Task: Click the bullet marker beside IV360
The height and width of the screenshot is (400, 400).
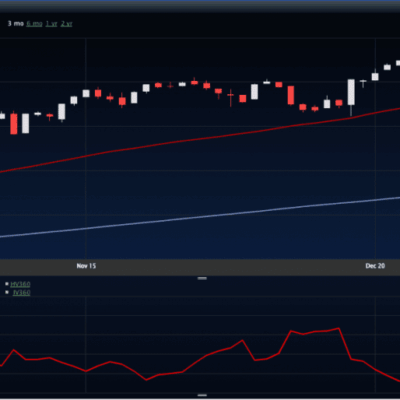Action: click(x=7, y=292)
